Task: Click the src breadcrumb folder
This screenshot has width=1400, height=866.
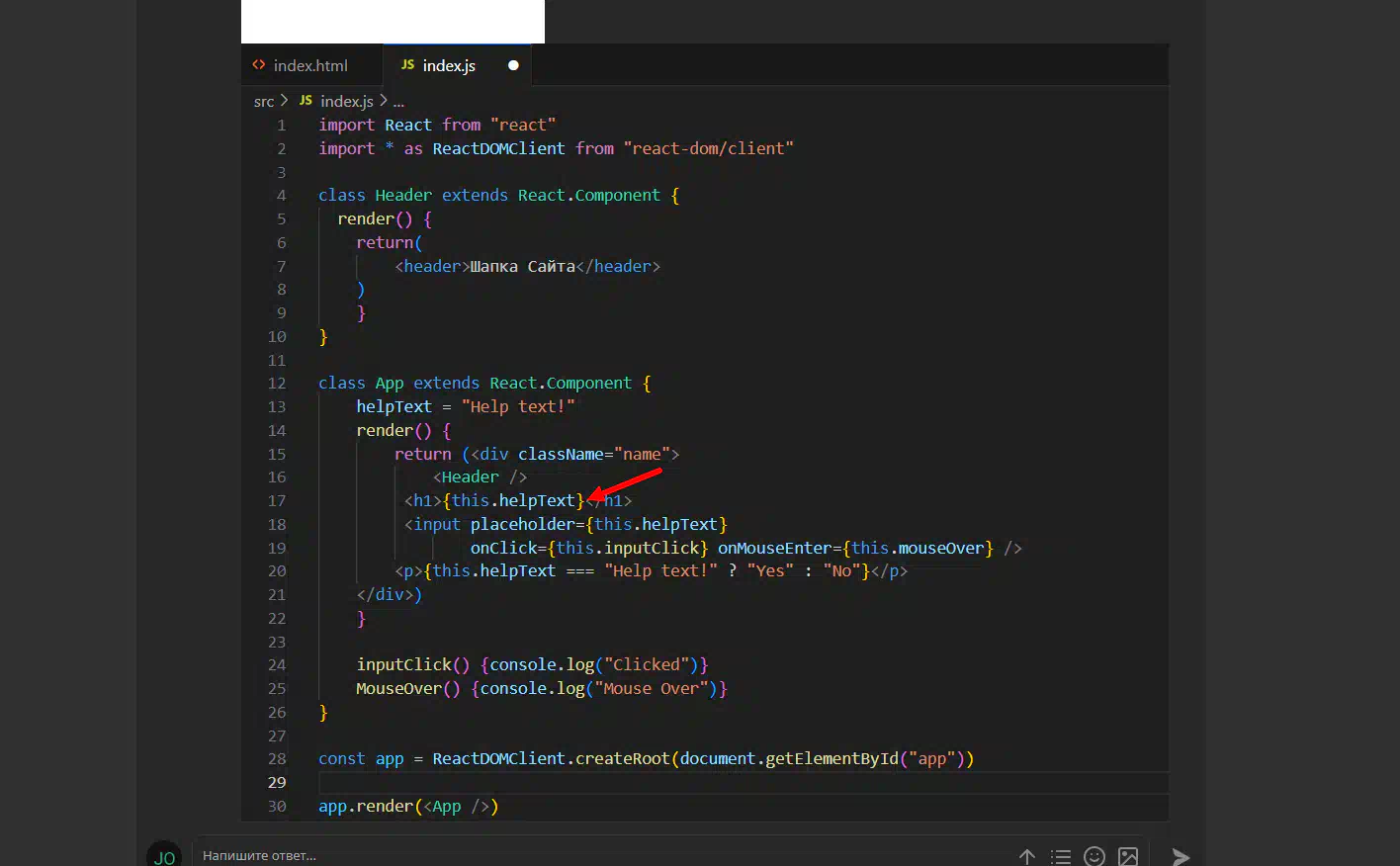Action: tap(263, 101)
